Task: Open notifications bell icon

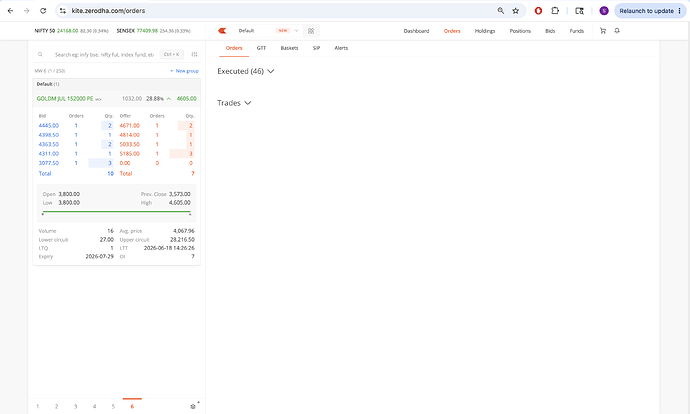Action: 617,31
